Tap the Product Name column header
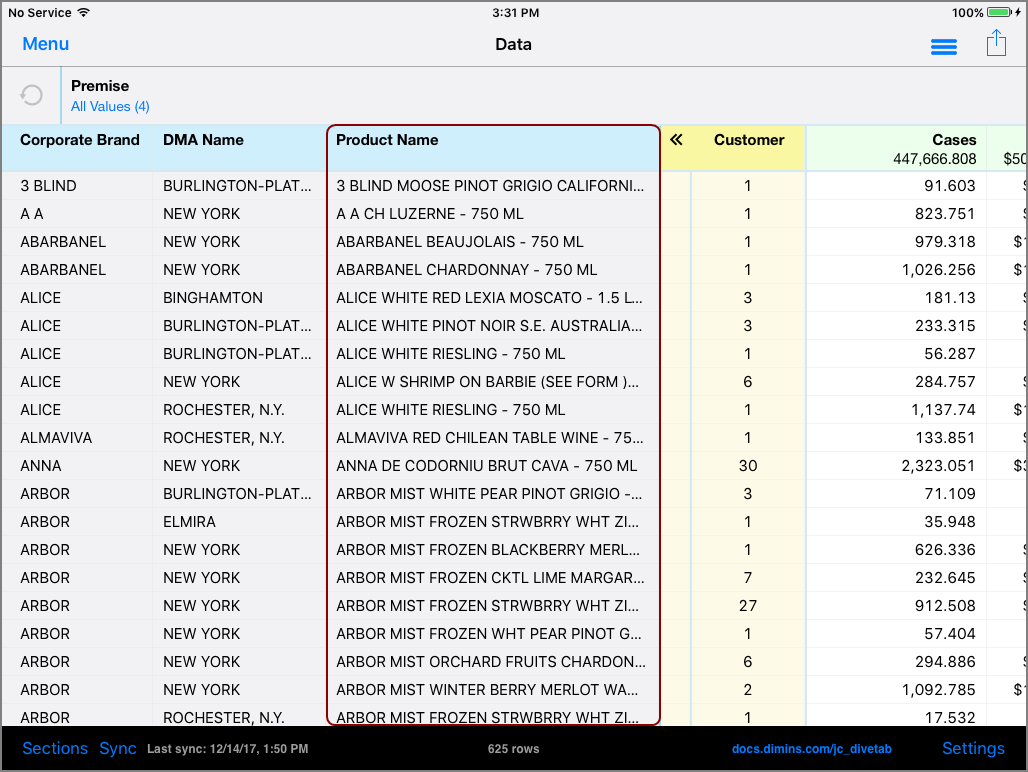1028x772 pixels. pos(387,140)
